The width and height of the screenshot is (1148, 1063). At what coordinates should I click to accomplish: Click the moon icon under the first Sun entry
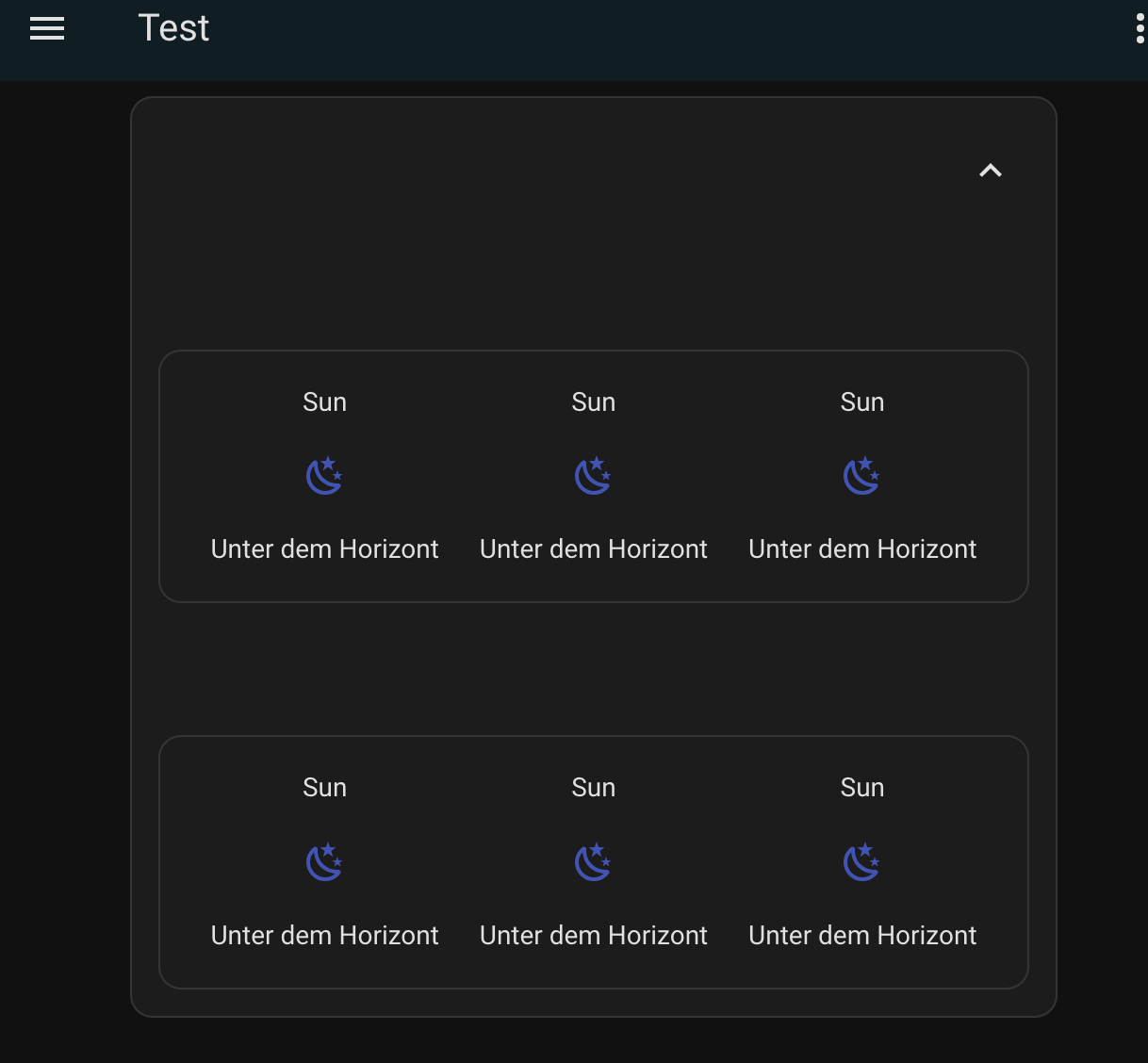324,475
